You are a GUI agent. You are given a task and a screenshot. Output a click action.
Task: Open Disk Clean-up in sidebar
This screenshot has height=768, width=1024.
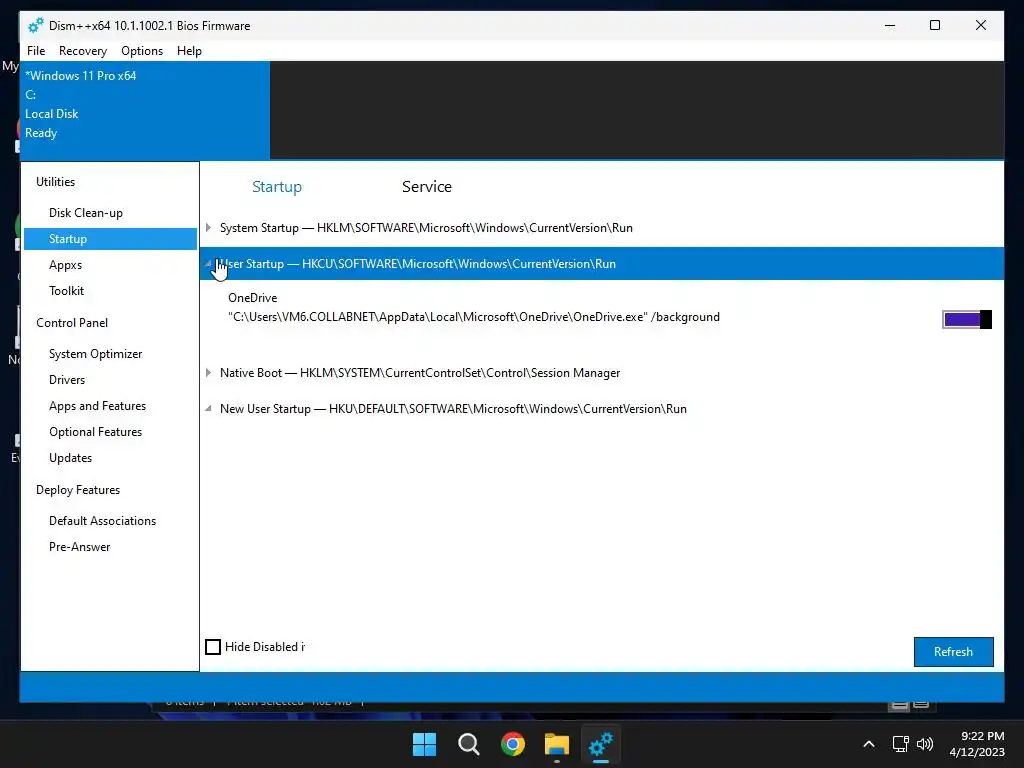[x=86, y=213]
